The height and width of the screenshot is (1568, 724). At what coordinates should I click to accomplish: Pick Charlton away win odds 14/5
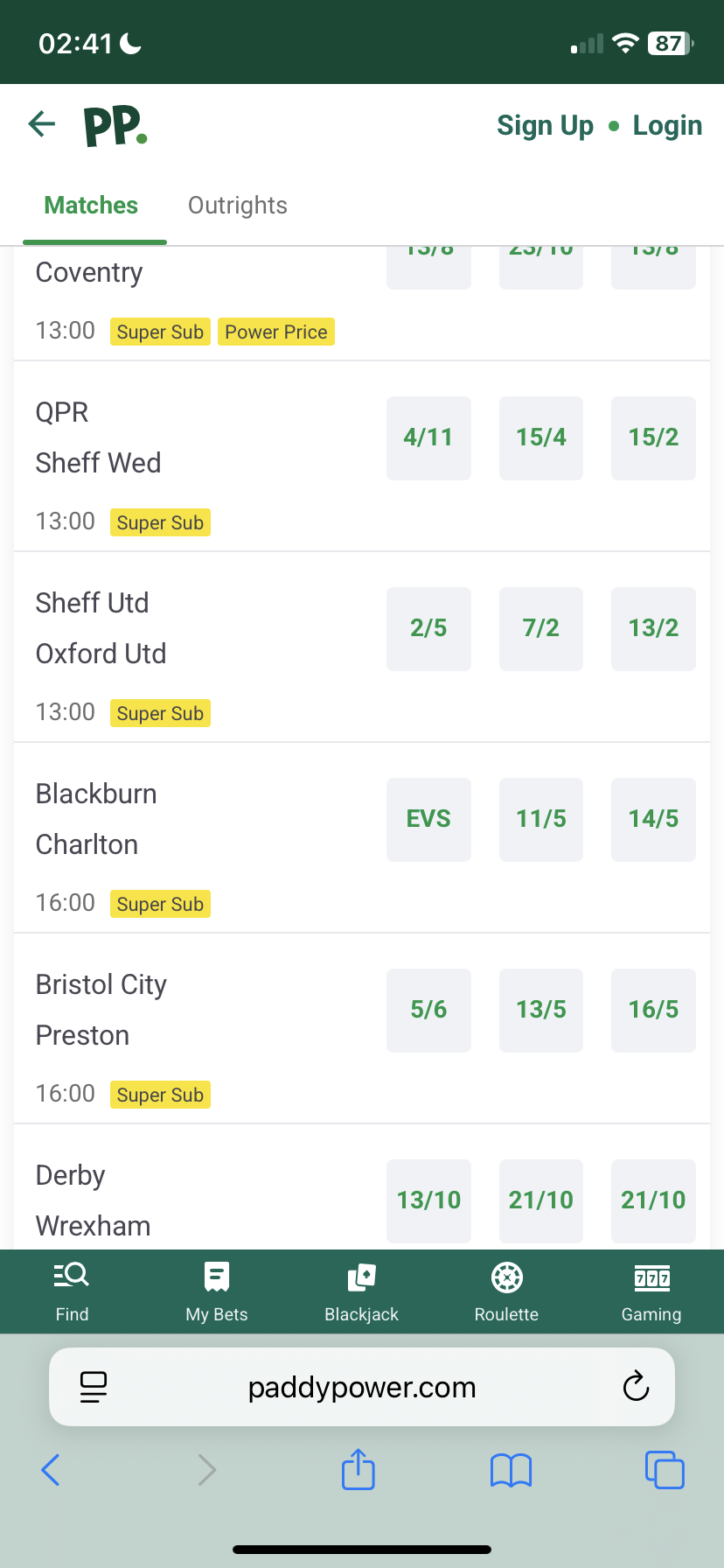pyautogui.click(x=653, y=819)
